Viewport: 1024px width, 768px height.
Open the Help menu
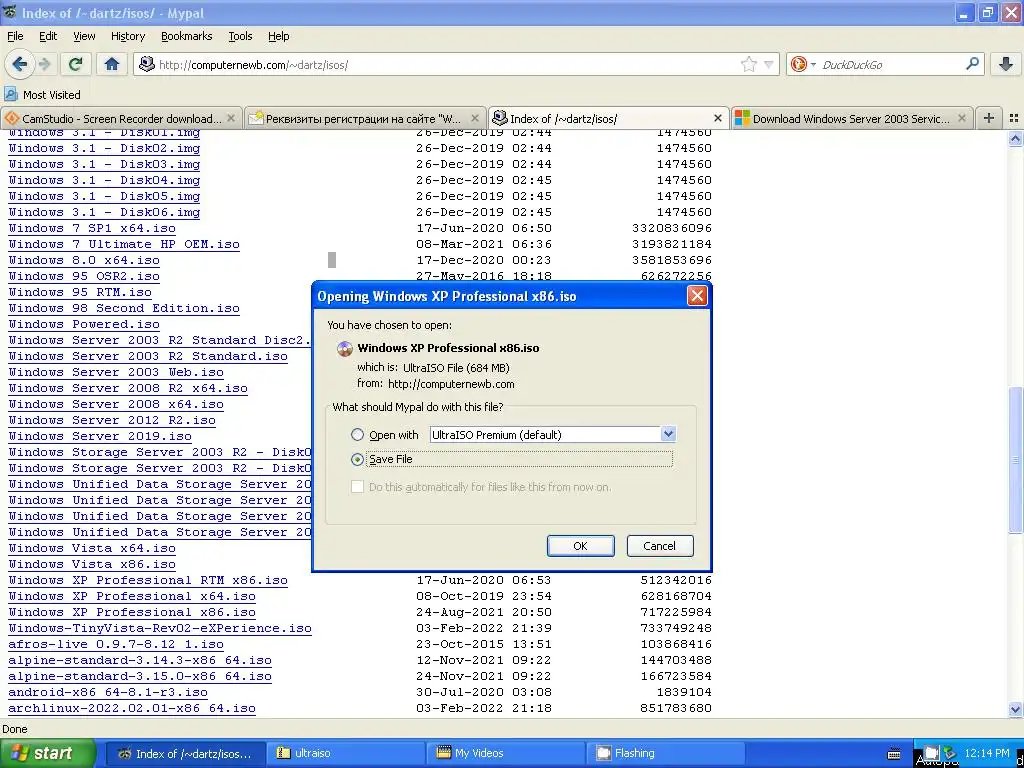[x=278, y=36]
